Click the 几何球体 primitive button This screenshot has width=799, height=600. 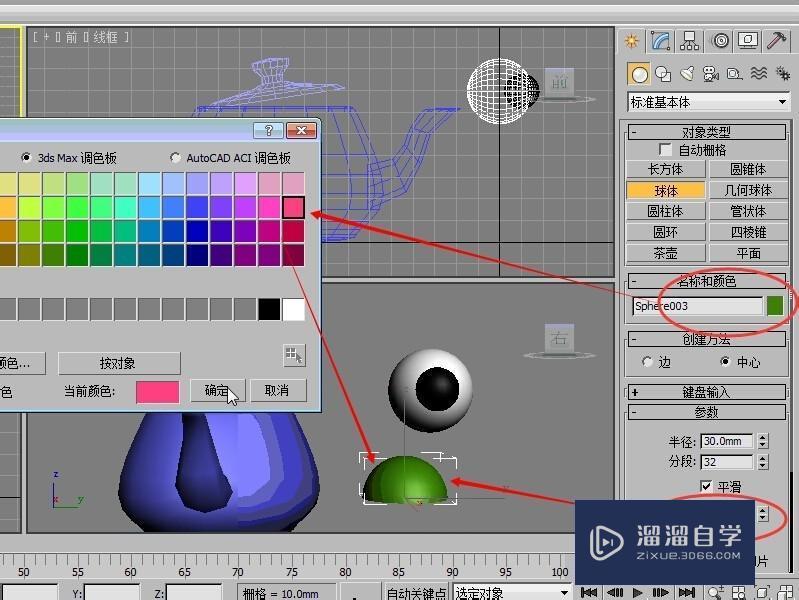coord(748,191)
